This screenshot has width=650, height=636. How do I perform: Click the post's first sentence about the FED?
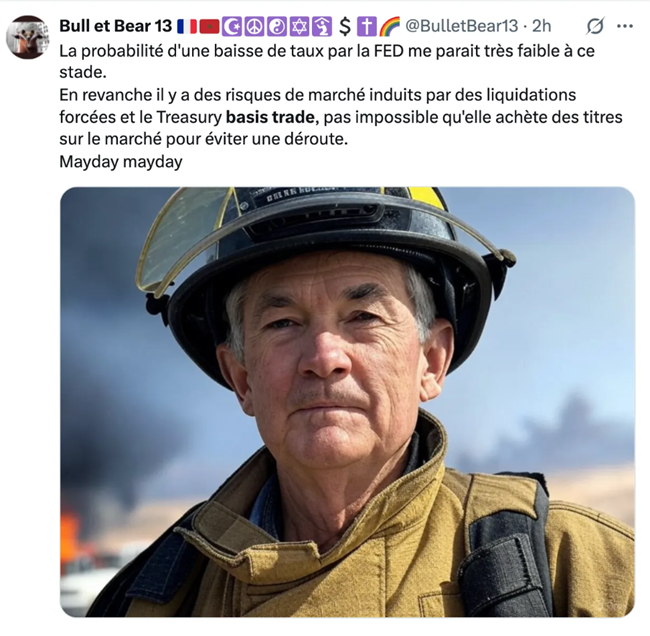327,61
